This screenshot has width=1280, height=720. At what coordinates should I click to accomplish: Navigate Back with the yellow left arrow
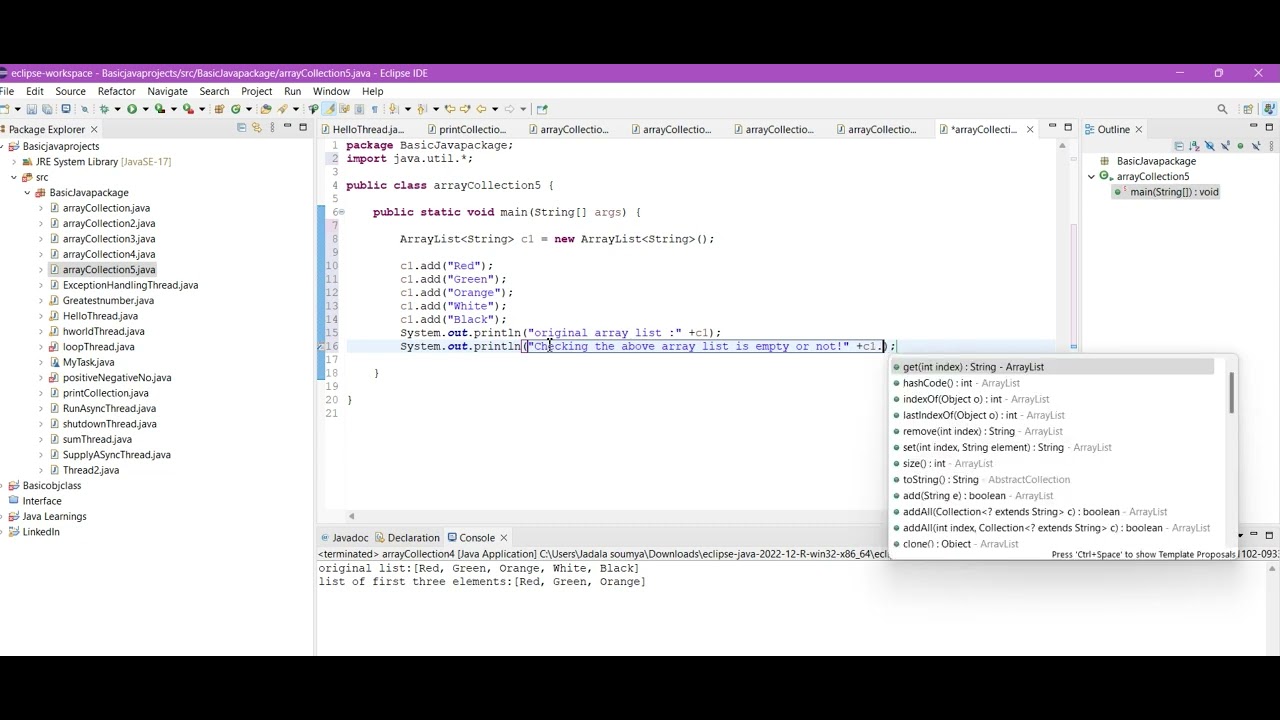pos(481,109)
